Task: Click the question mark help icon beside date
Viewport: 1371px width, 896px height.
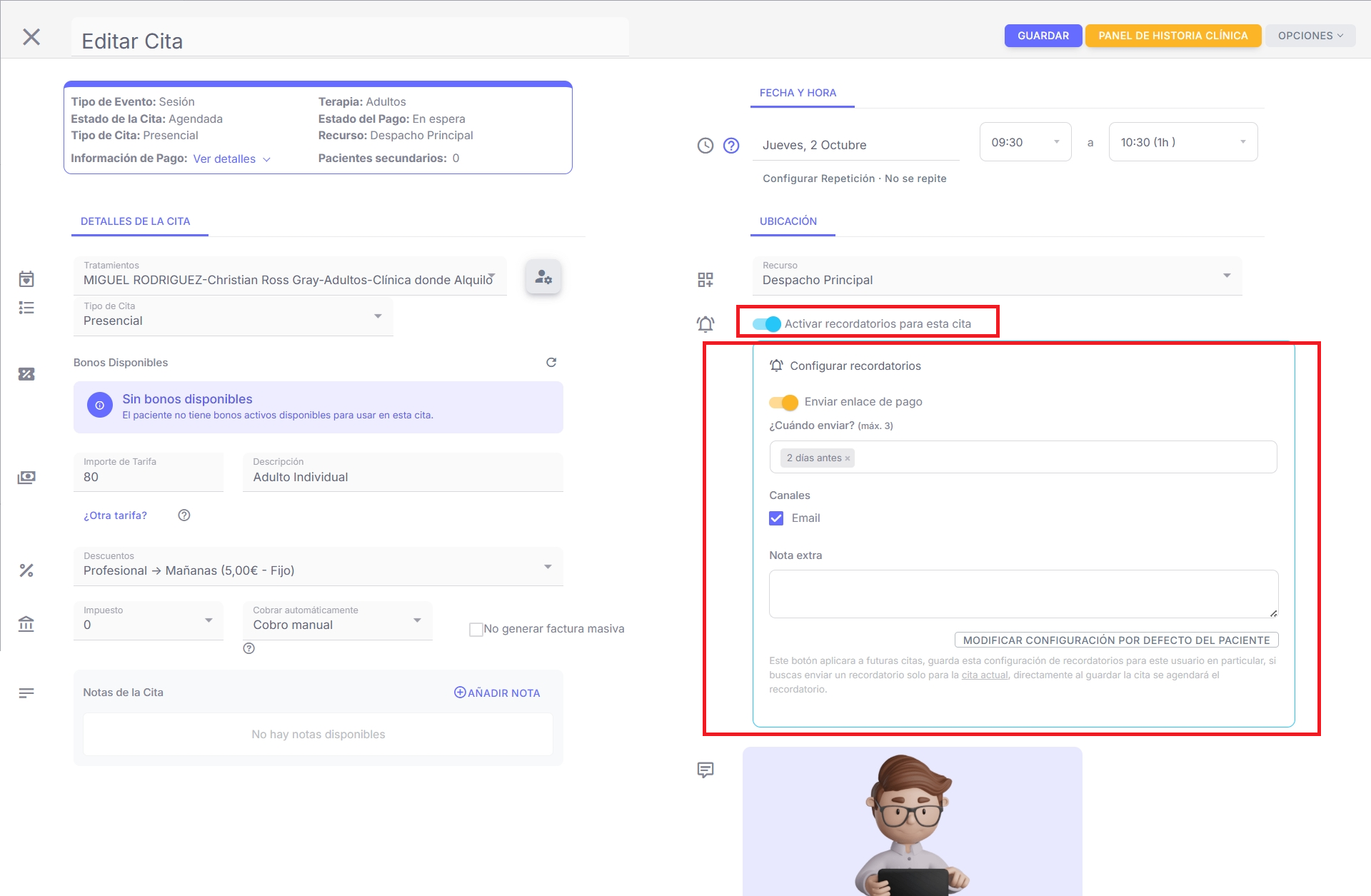Action: (x=731, y=146)
